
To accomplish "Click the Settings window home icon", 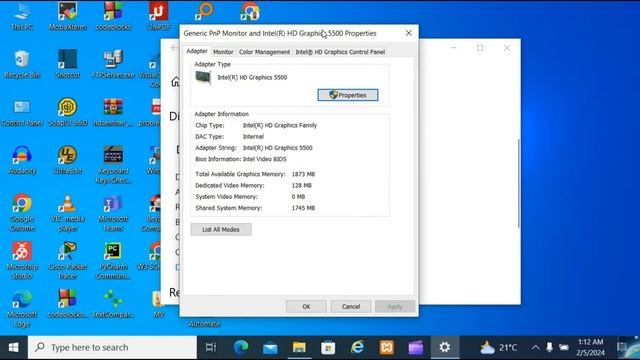I will (175, 82).
